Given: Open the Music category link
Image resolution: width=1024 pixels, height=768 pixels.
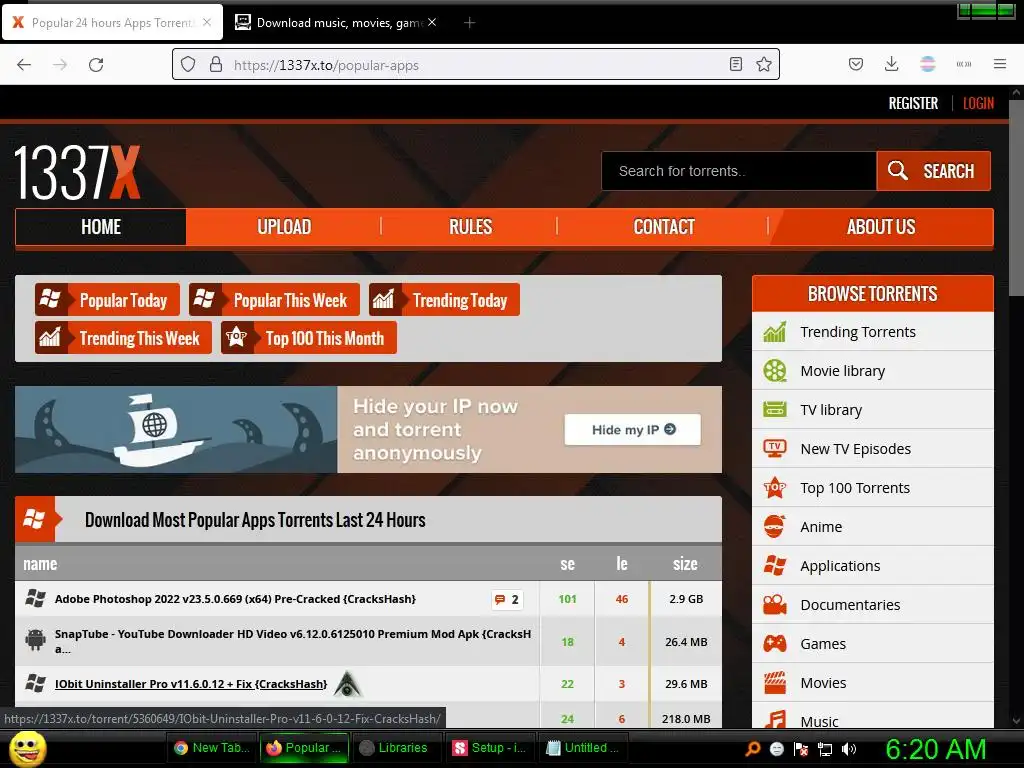Looking at the screenshot, I should pyautogui.click(x=819, y=721).
